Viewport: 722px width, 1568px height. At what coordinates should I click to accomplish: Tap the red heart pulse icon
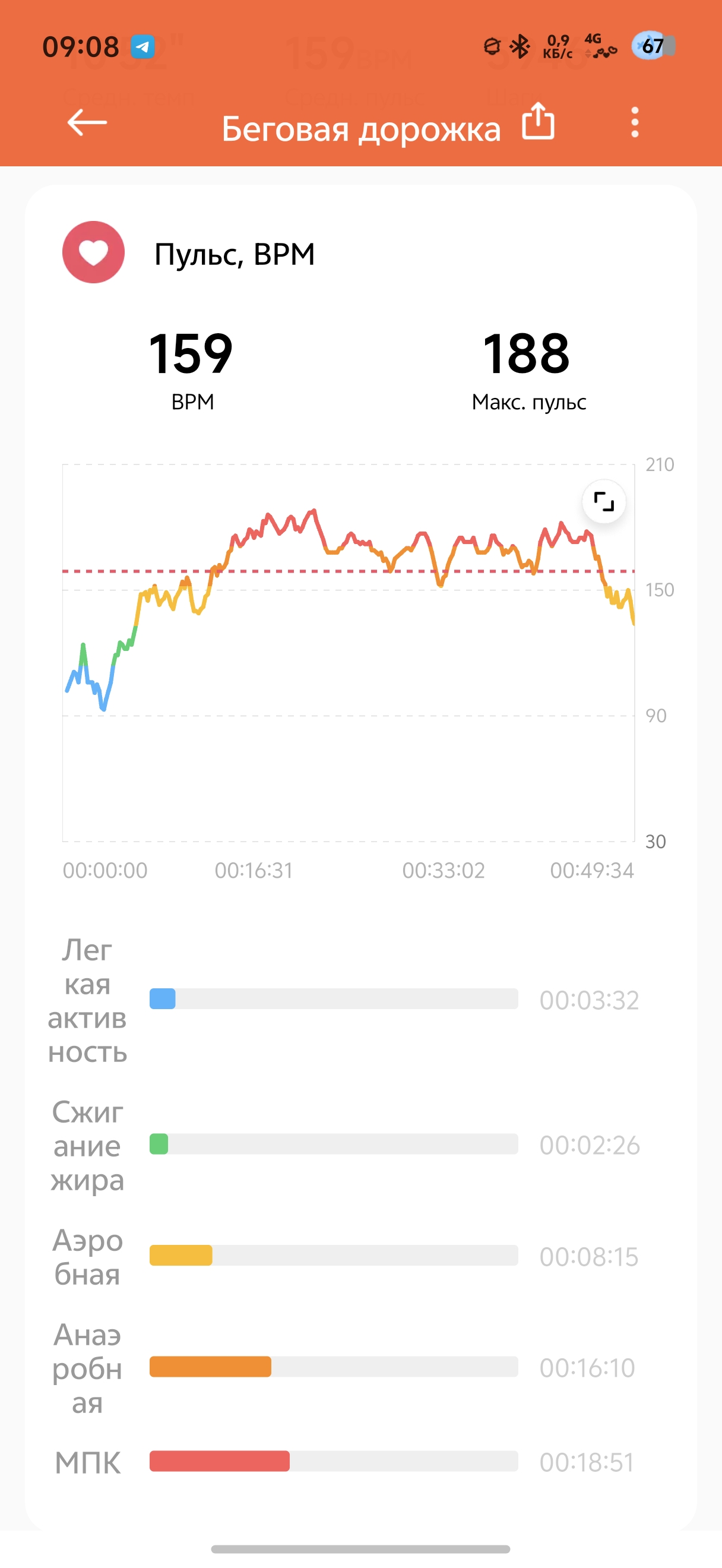(x=94, y=252)
